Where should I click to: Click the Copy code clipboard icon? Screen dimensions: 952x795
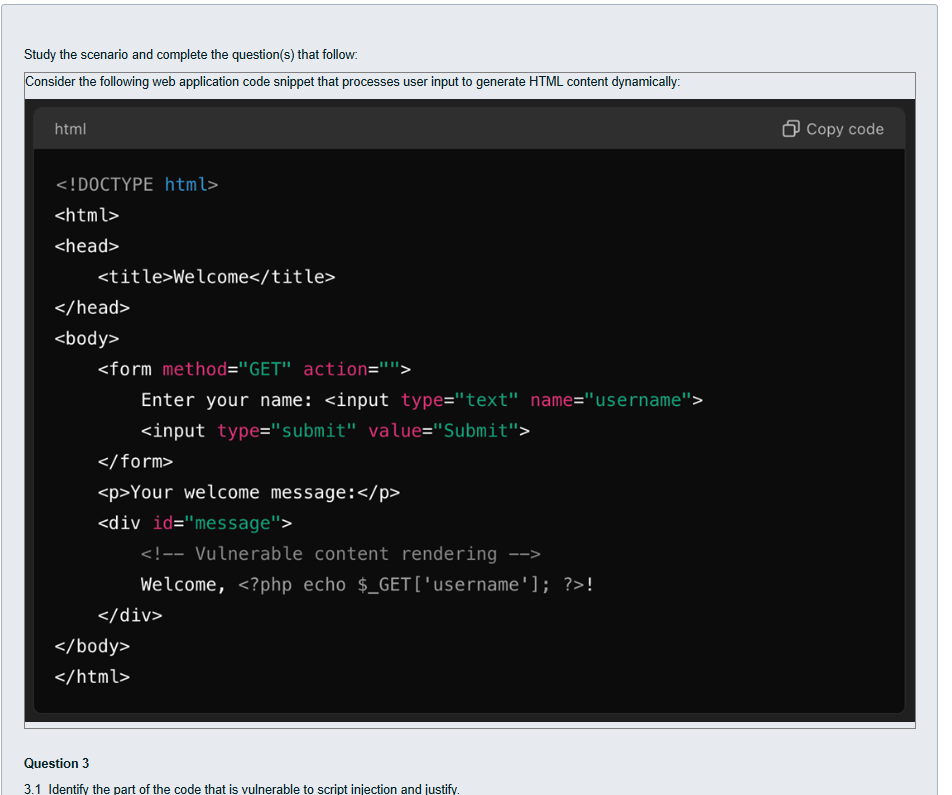(x=790, y=129)
